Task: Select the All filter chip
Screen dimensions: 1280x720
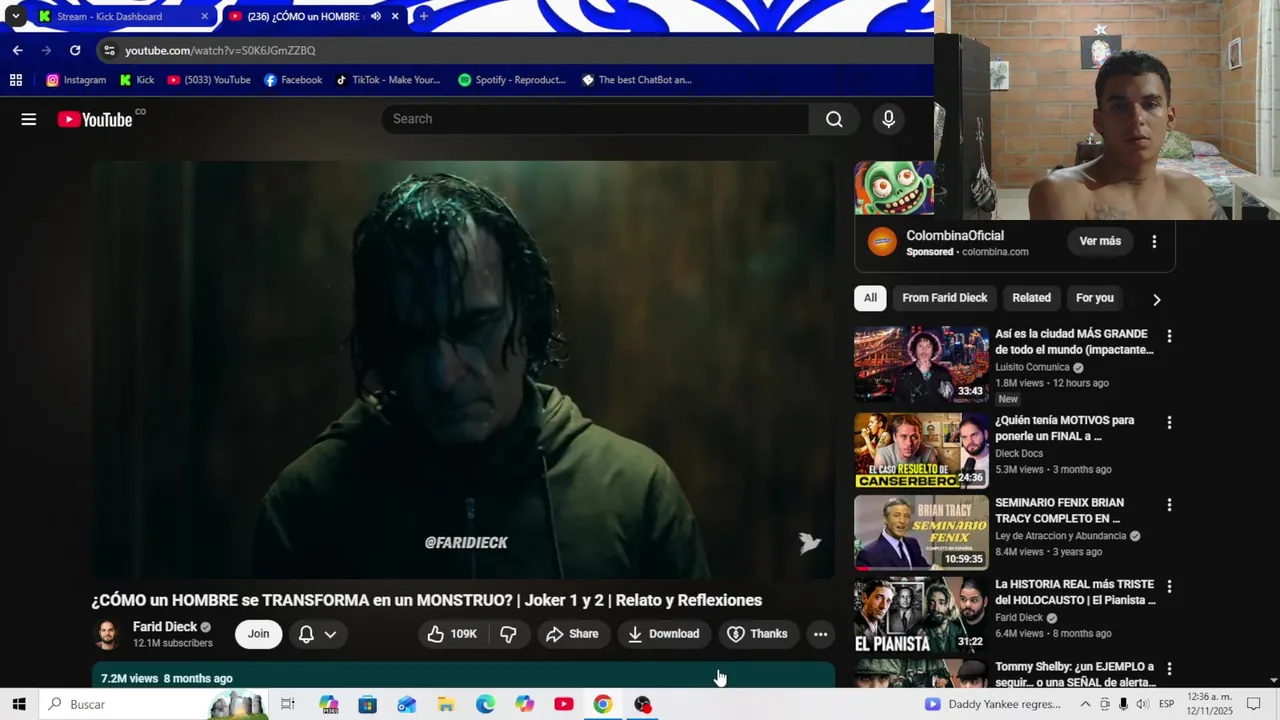Action: click(x=870, y=298)
